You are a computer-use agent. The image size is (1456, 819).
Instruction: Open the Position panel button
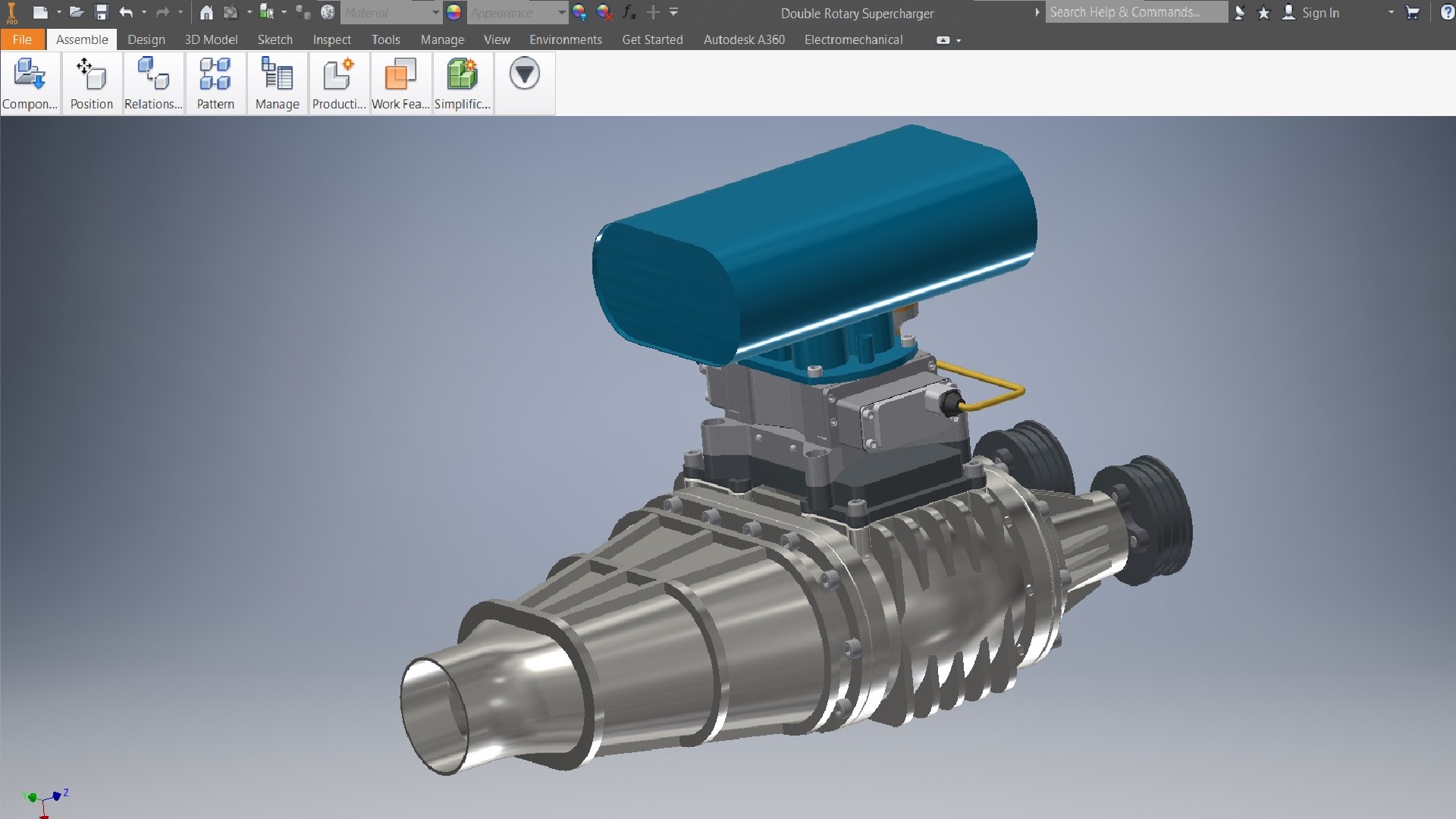[92, 83]
